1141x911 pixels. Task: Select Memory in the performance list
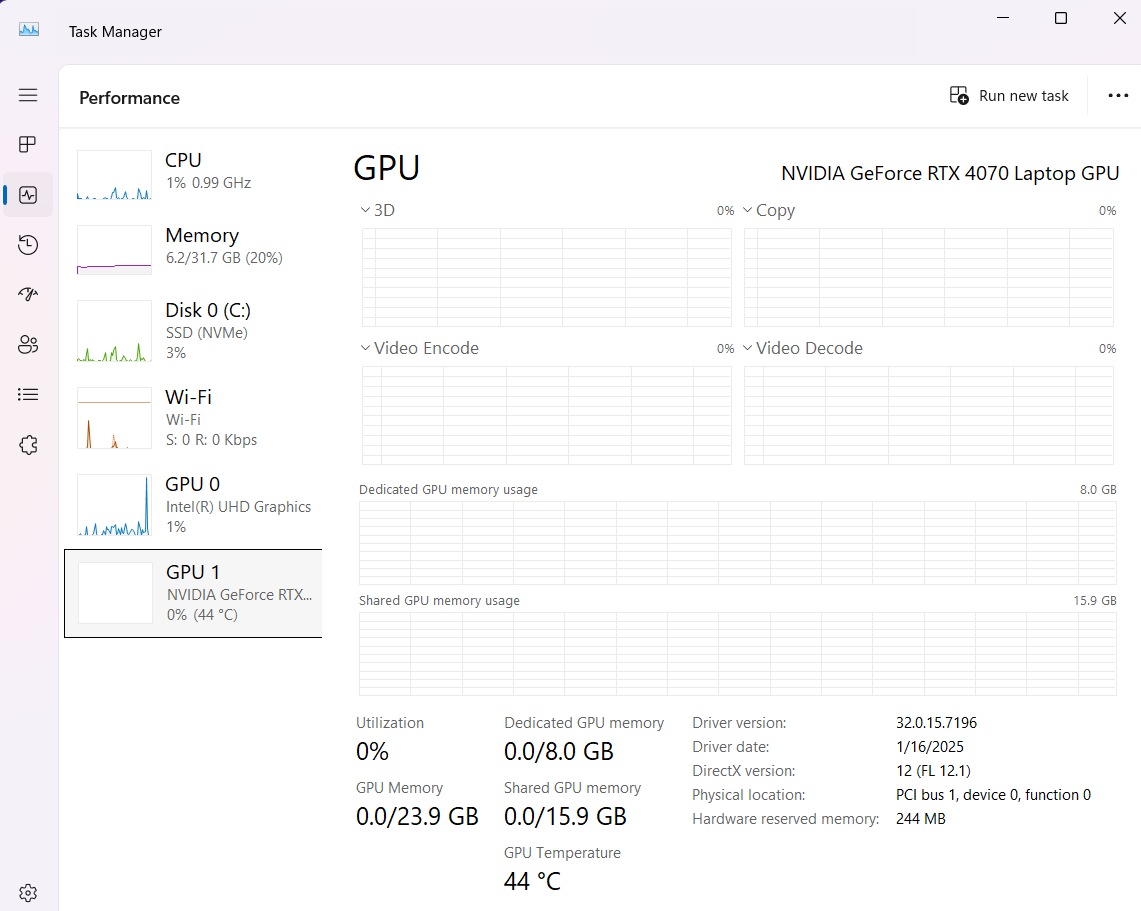click(x=193, y=247)
